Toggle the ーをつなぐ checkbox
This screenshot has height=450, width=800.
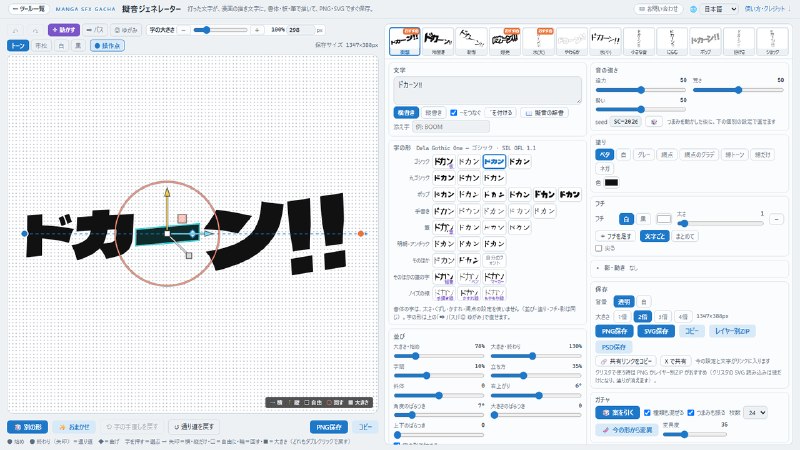(x=454, y=112)
